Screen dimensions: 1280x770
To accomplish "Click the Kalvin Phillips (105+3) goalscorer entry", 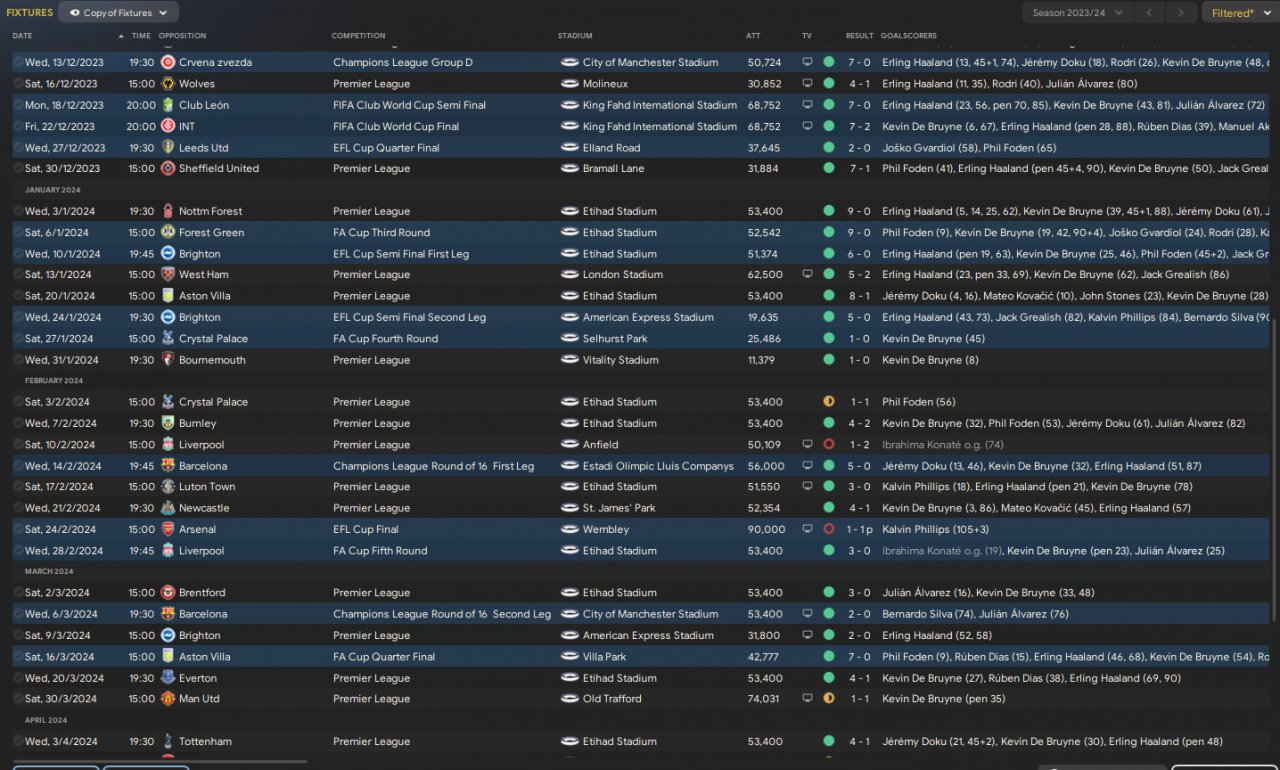I will pos(937,530).
